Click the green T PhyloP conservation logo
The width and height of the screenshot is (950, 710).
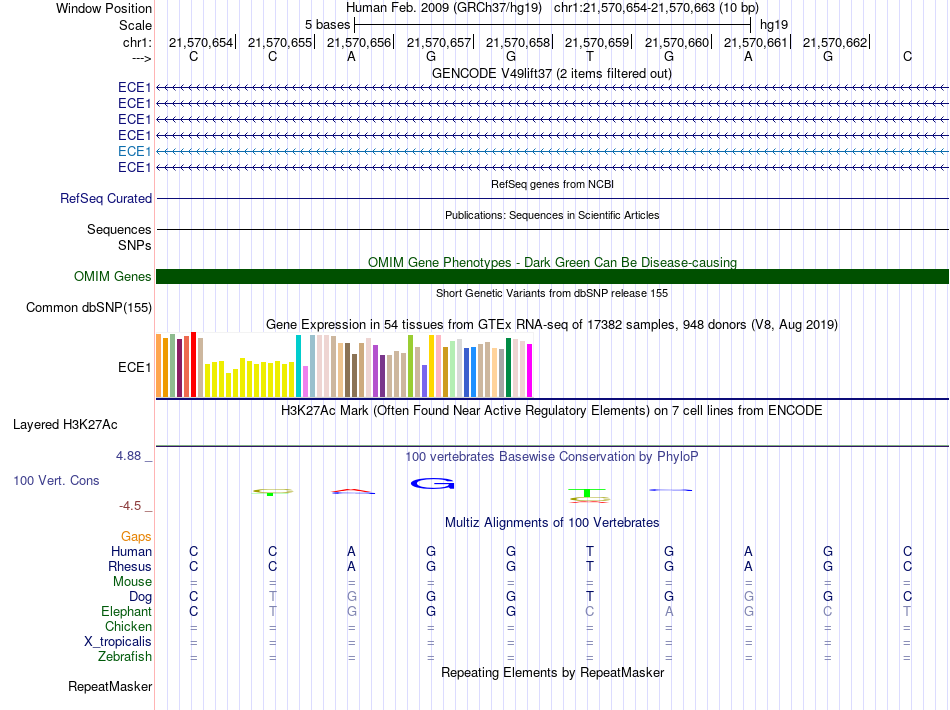pos(586,493)
